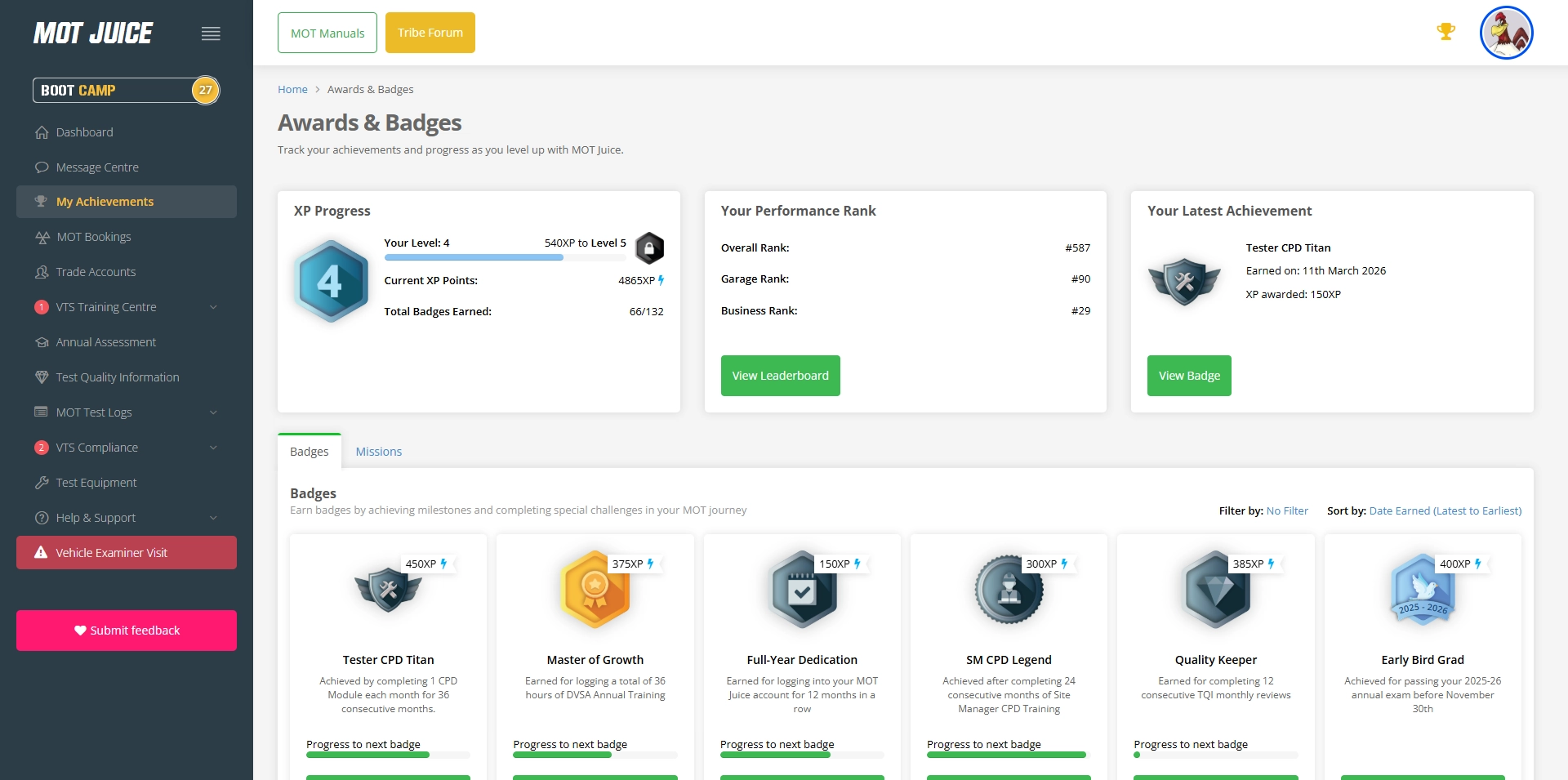Open Message Centre from the sidebar
The image size is (1568, 780).
click(97, 167)
